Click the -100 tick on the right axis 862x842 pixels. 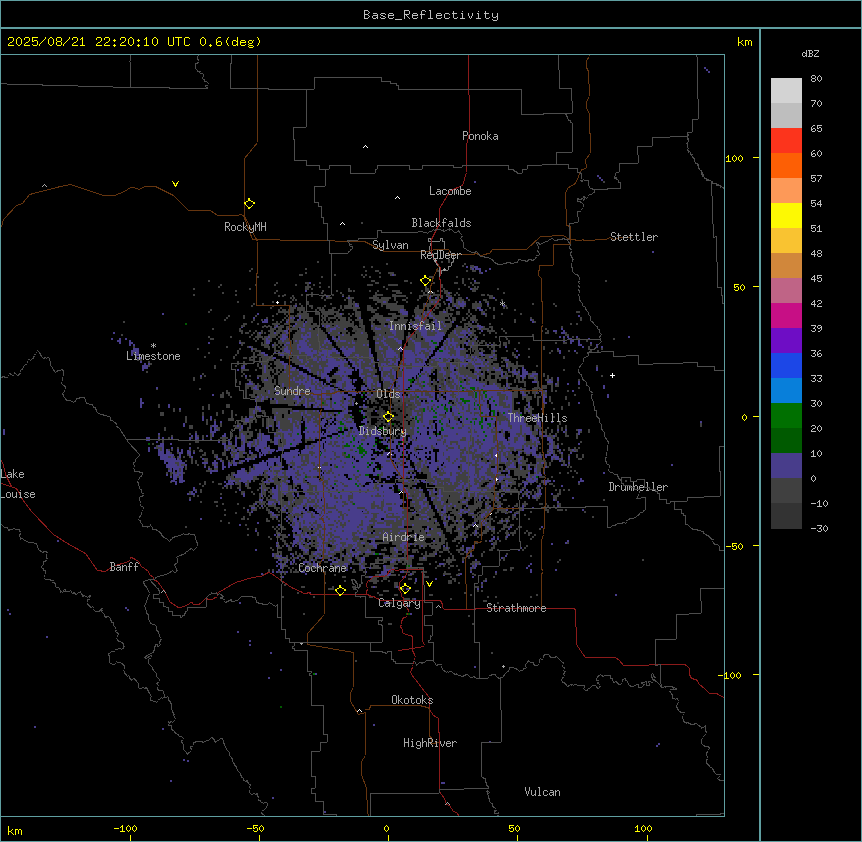click(731, 675)
